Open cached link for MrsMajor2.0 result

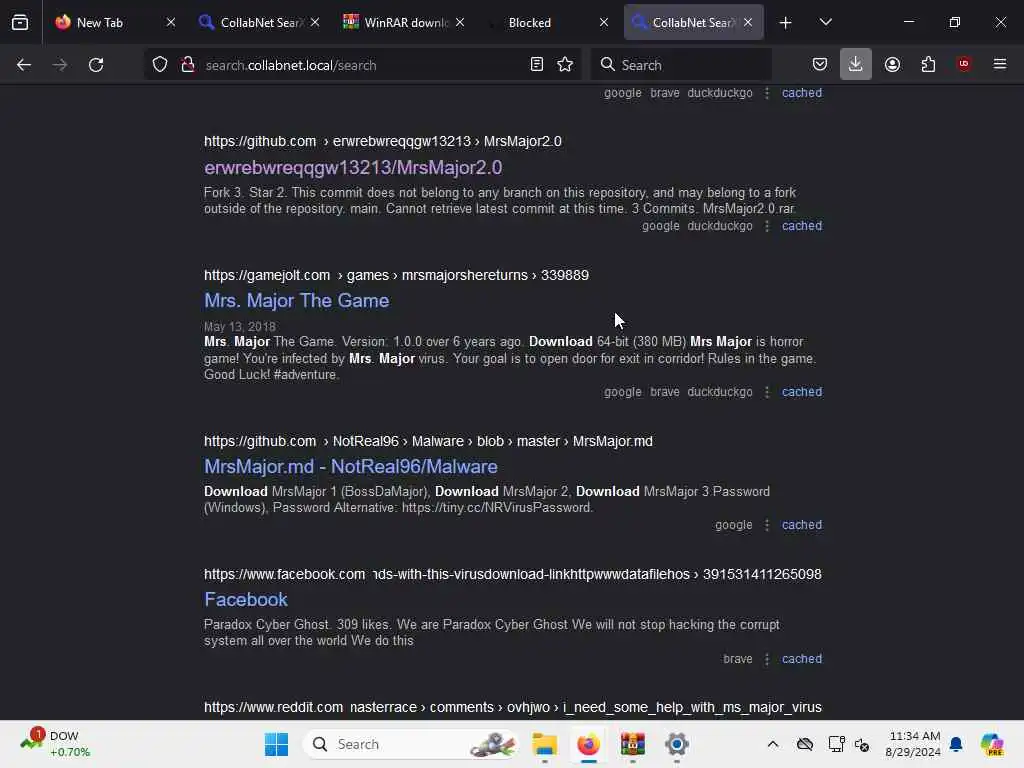802,226
